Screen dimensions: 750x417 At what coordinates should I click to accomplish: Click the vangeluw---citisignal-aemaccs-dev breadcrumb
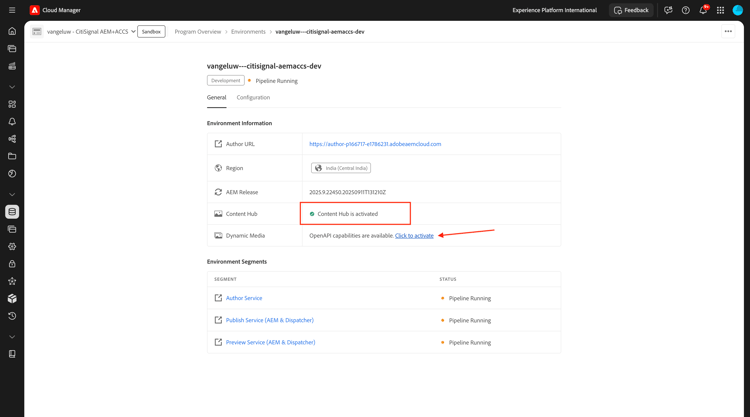pyautogui.click(x=320, y=32)
